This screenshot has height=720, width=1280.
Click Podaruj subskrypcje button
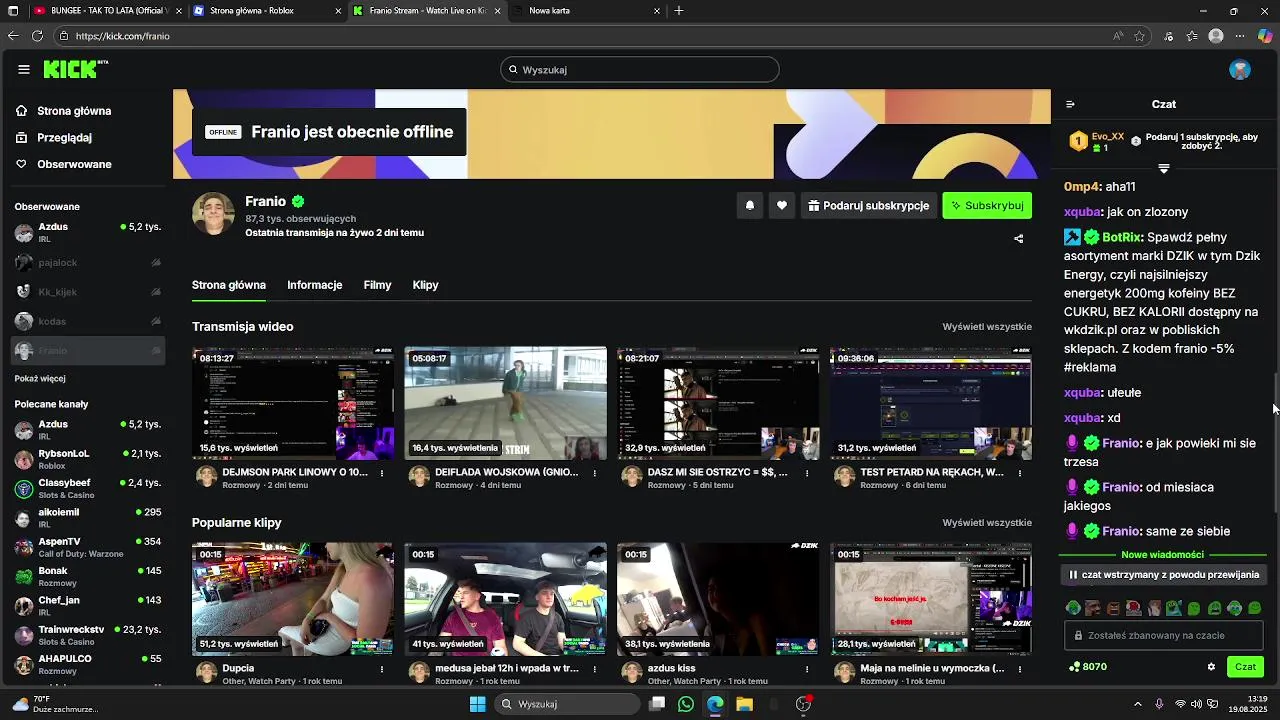tap(869, 205)
